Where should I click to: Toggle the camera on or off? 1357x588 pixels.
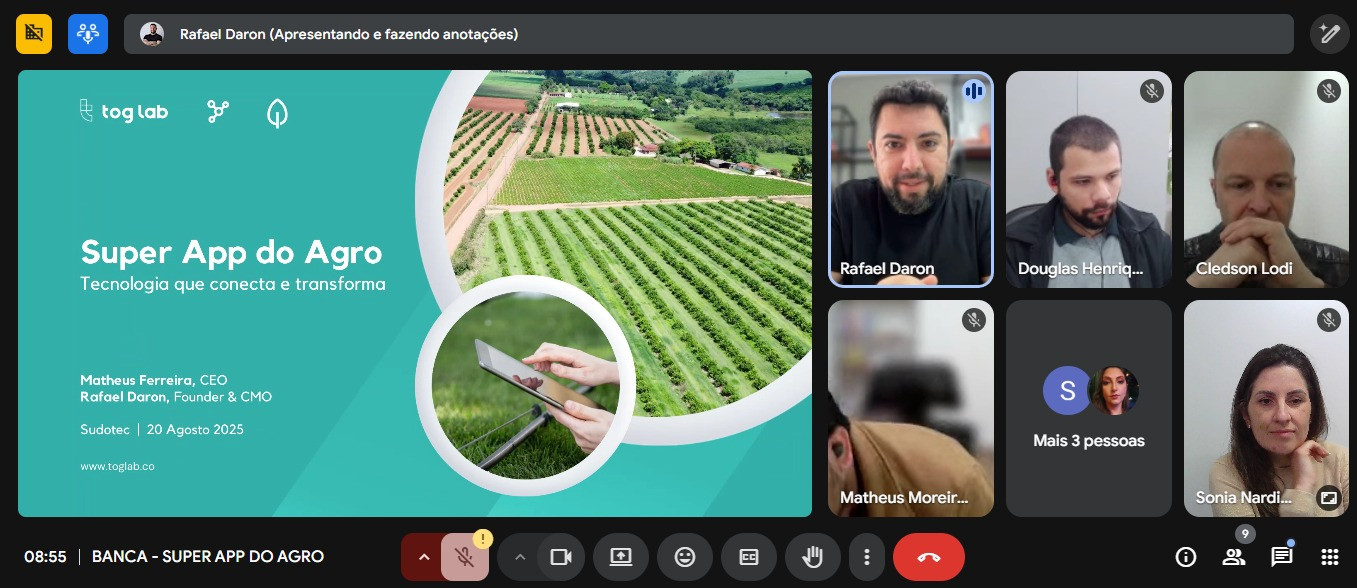[x=561, y=557]
